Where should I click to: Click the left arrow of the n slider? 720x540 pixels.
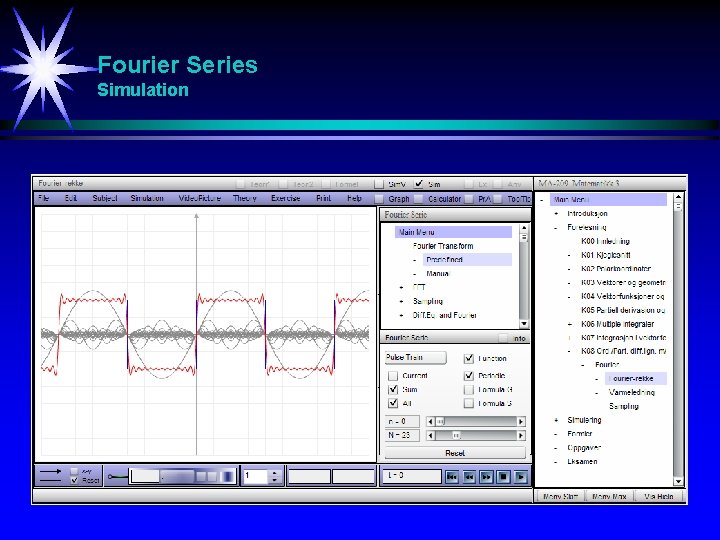pos(430,421)
